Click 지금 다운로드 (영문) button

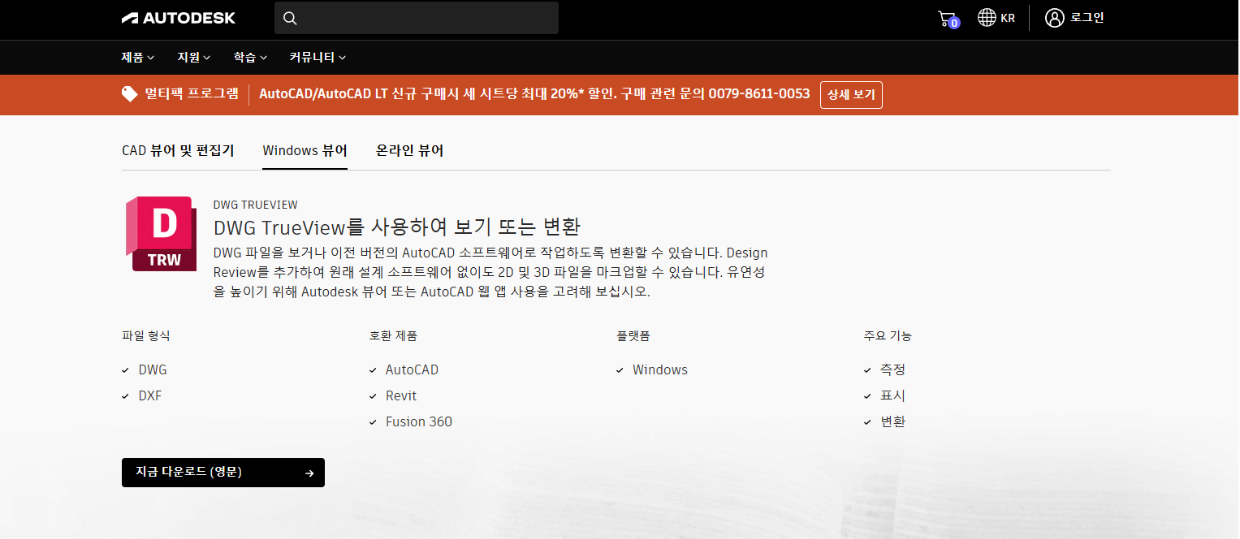[x=223, y=473]
